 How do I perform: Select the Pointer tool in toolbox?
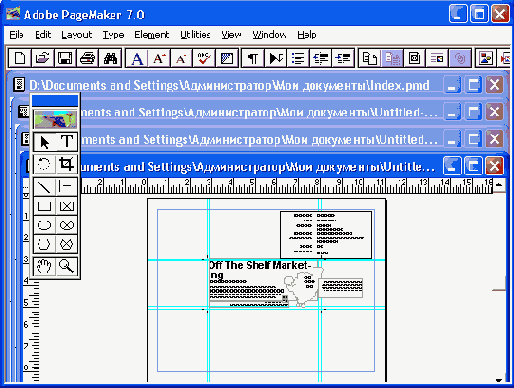pos(44,142)
